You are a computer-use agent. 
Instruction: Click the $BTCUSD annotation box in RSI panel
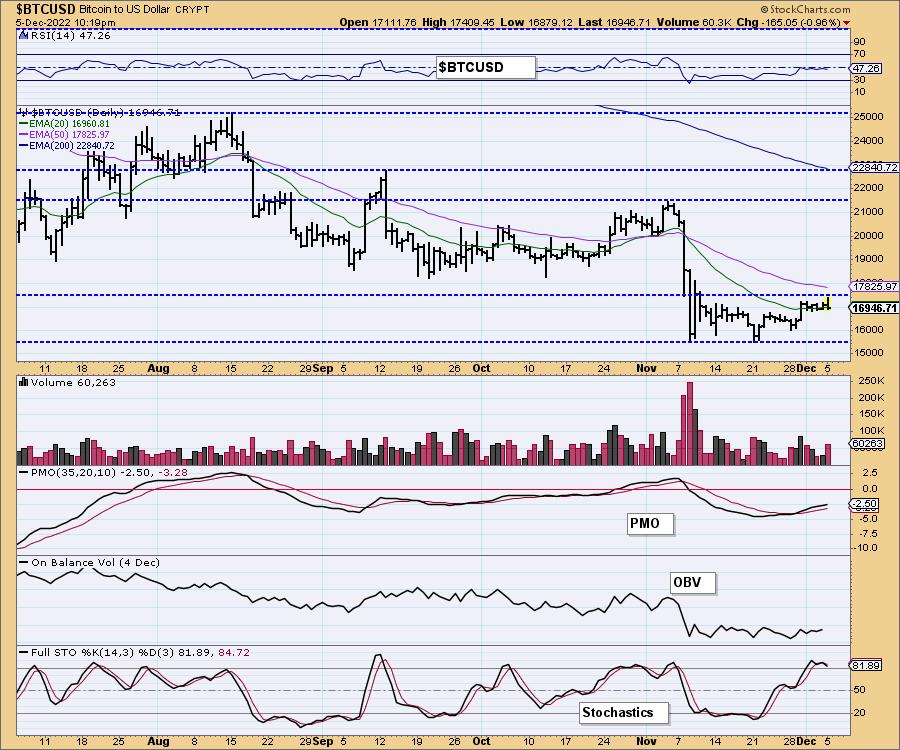(x=486, y=67)
